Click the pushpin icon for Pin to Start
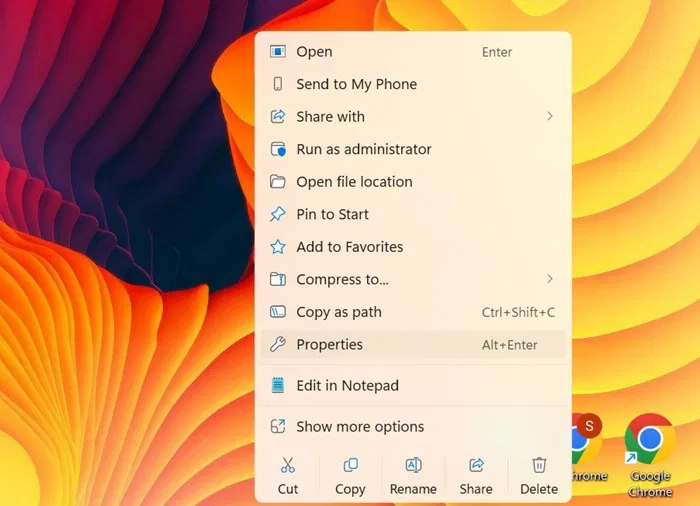This screenshot has height=506, width=700. point(278,214)
